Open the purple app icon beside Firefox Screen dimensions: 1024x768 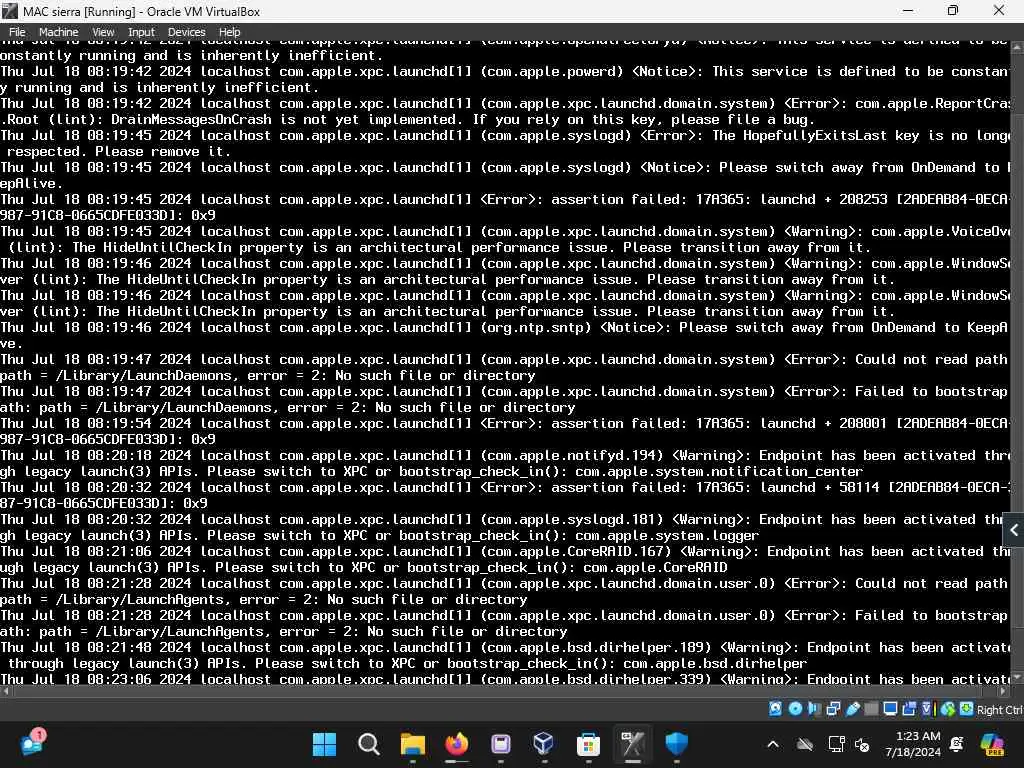[x=501, y=744]
